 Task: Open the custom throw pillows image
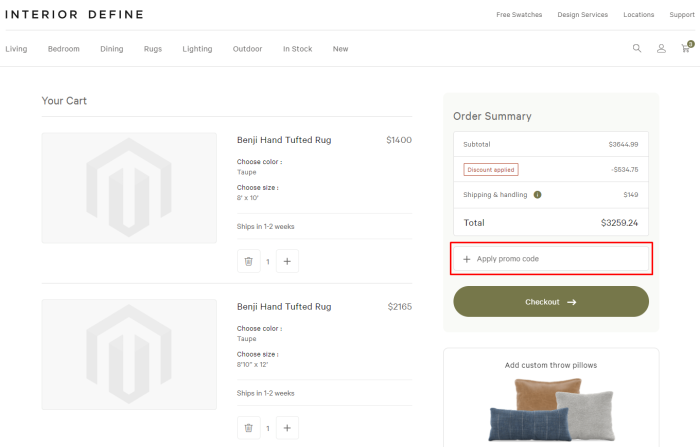coord(551,410)
